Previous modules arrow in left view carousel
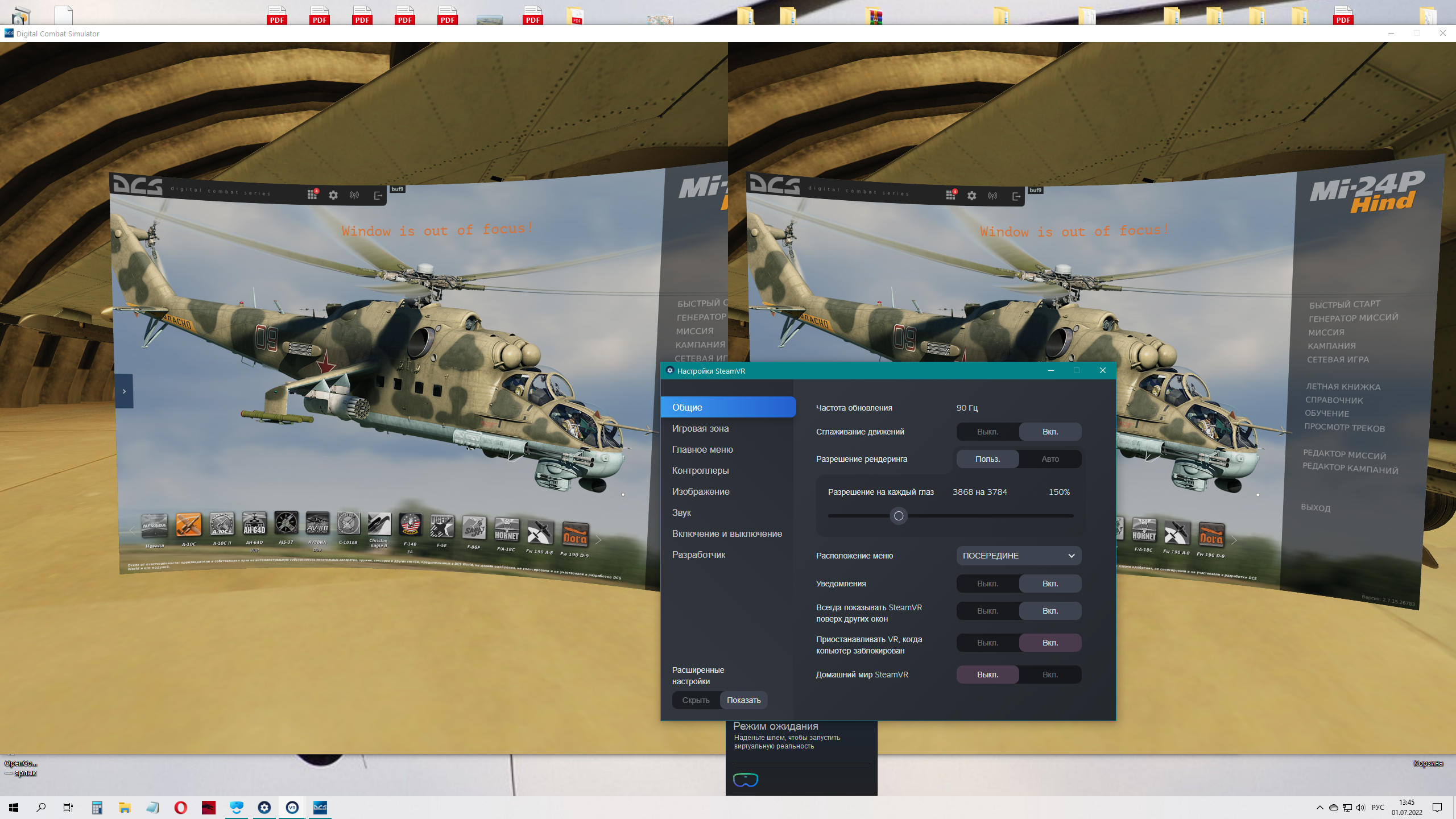1456x819 pixels. click(132, 530)
